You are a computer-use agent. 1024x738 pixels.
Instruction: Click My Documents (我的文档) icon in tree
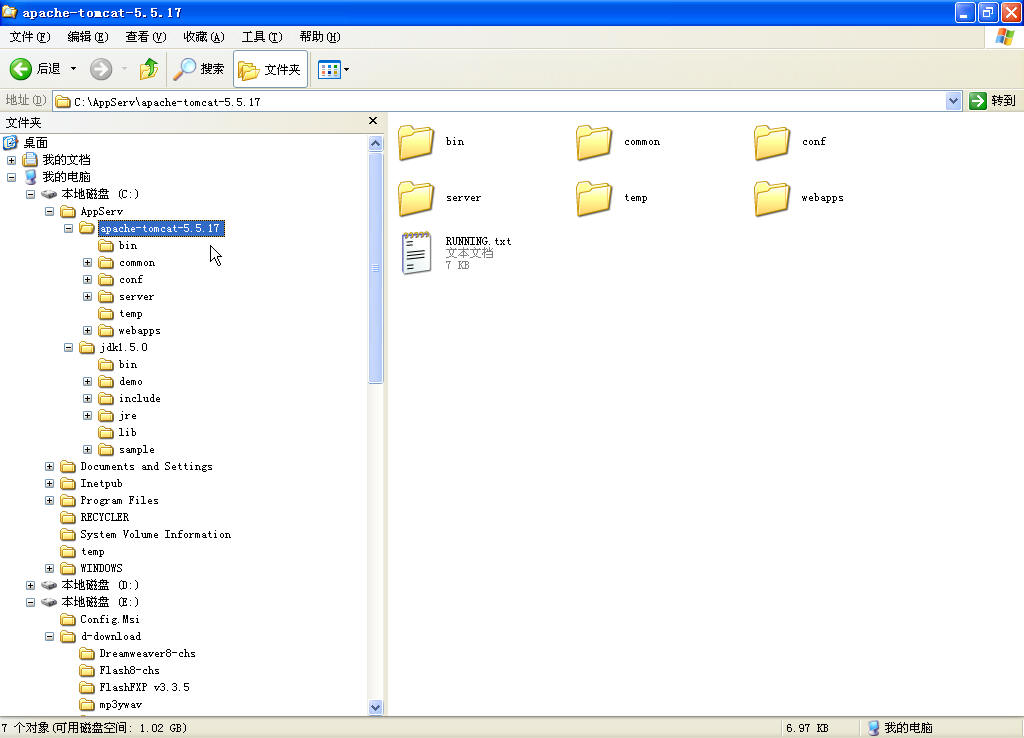click(x=30, y=159)
